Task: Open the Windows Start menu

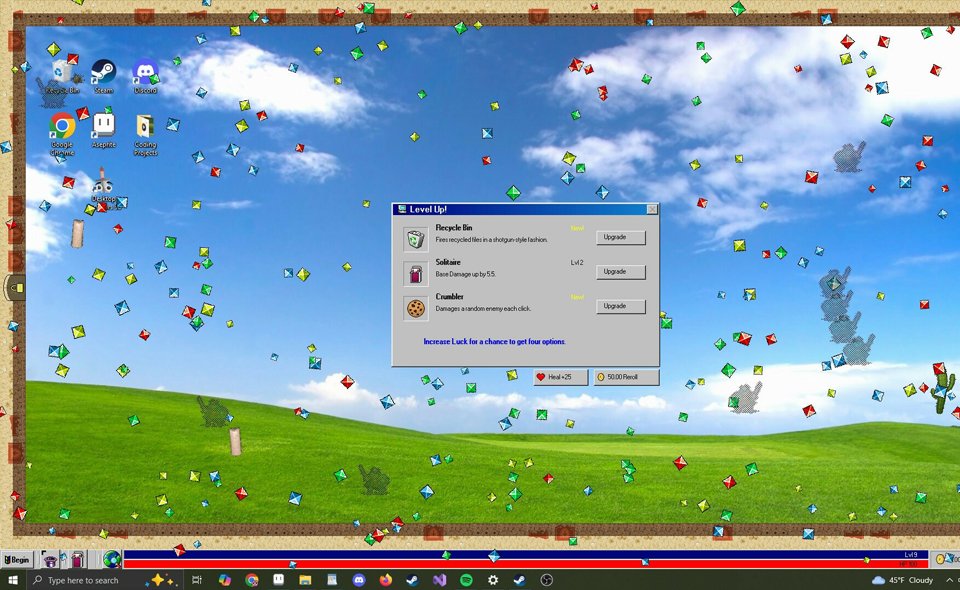Action: (x=12, y=580)
